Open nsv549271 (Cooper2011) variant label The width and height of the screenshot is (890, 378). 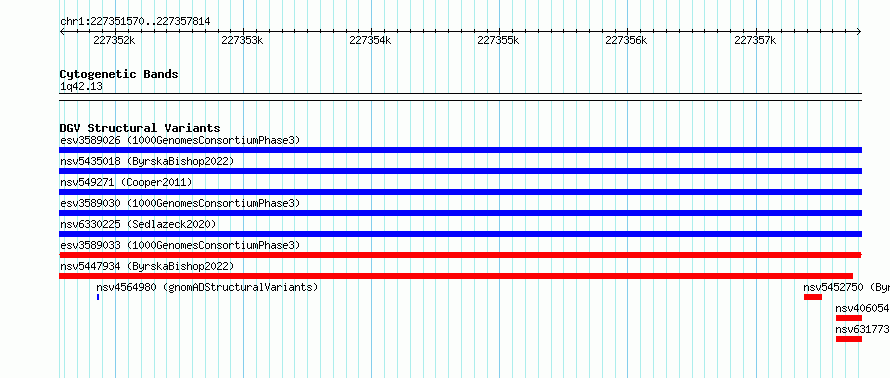point(126,182)
